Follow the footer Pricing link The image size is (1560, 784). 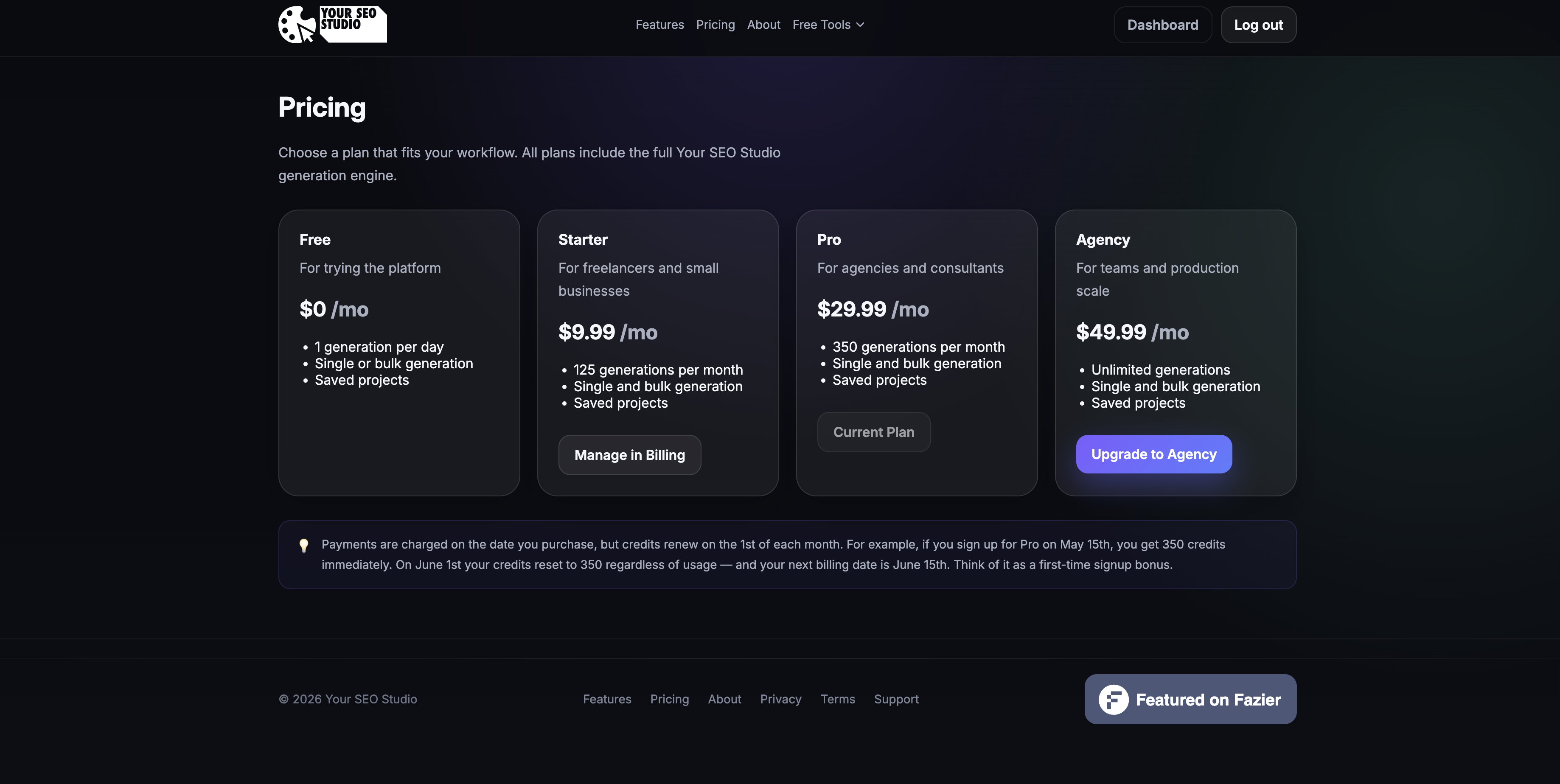(669, 699)
